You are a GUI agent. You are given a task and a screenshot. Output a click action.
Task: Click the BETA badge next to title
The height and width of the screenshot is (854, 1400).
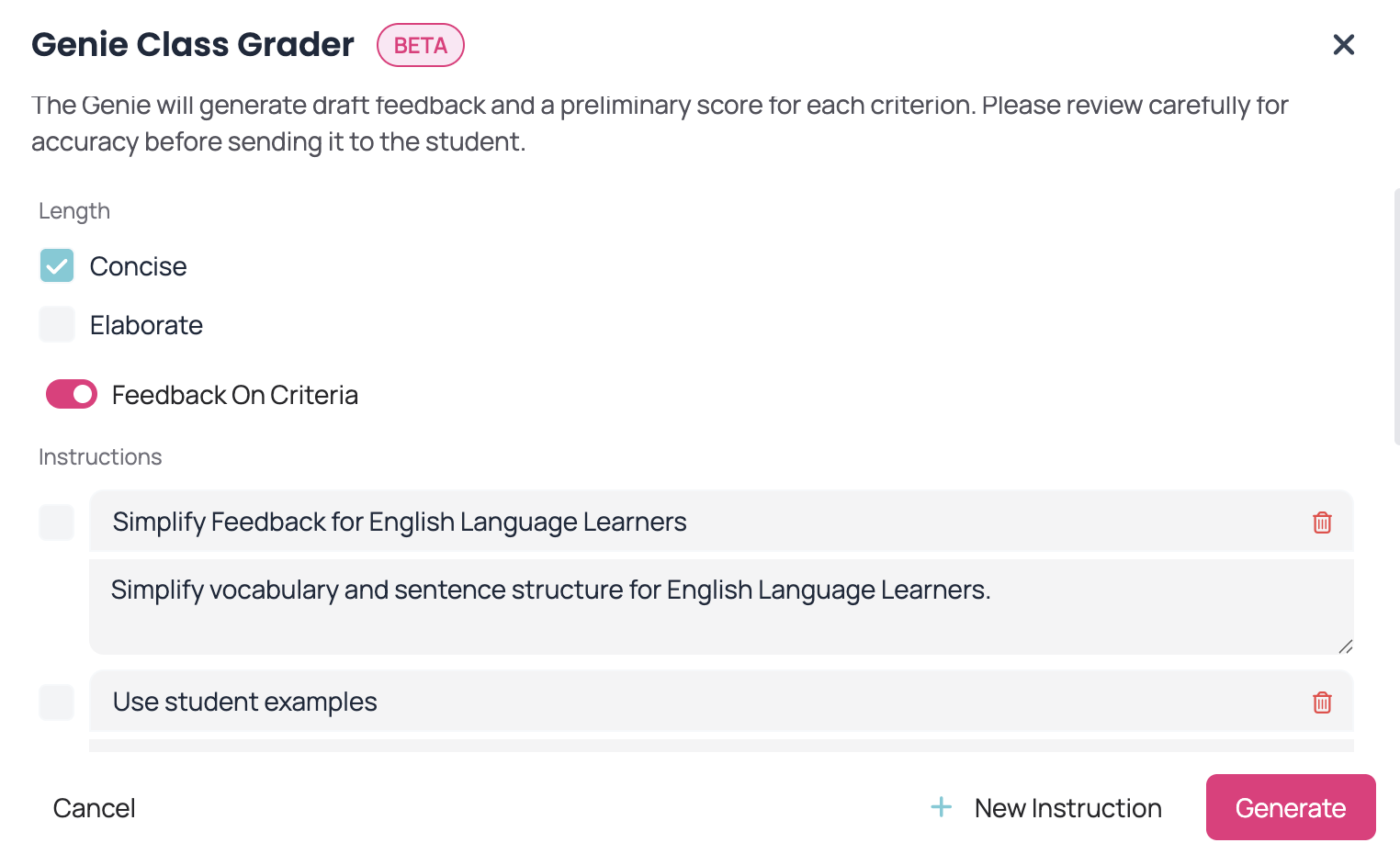point(421,45)
